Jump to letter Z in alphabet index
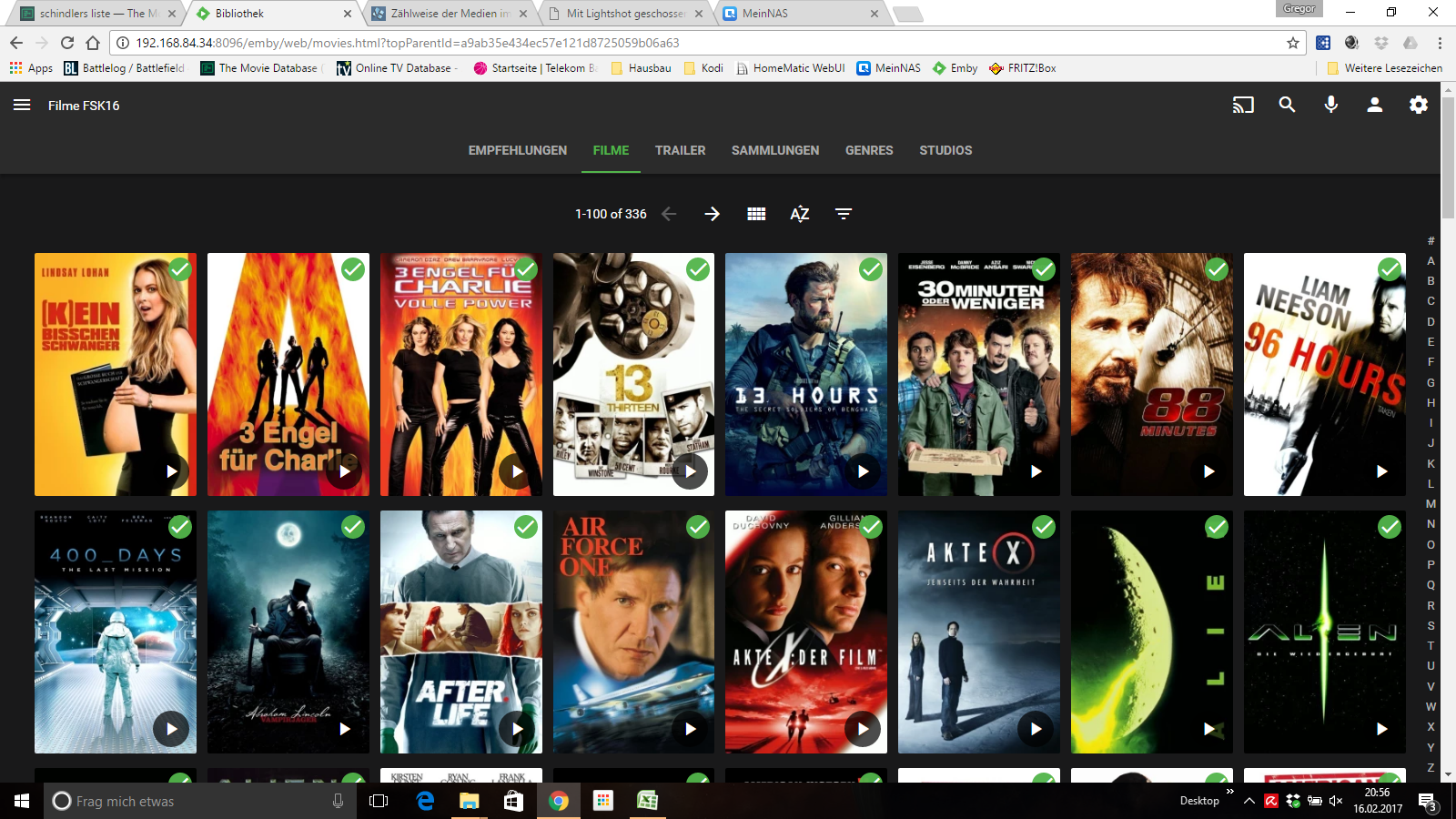 (x=1431, y=767)
